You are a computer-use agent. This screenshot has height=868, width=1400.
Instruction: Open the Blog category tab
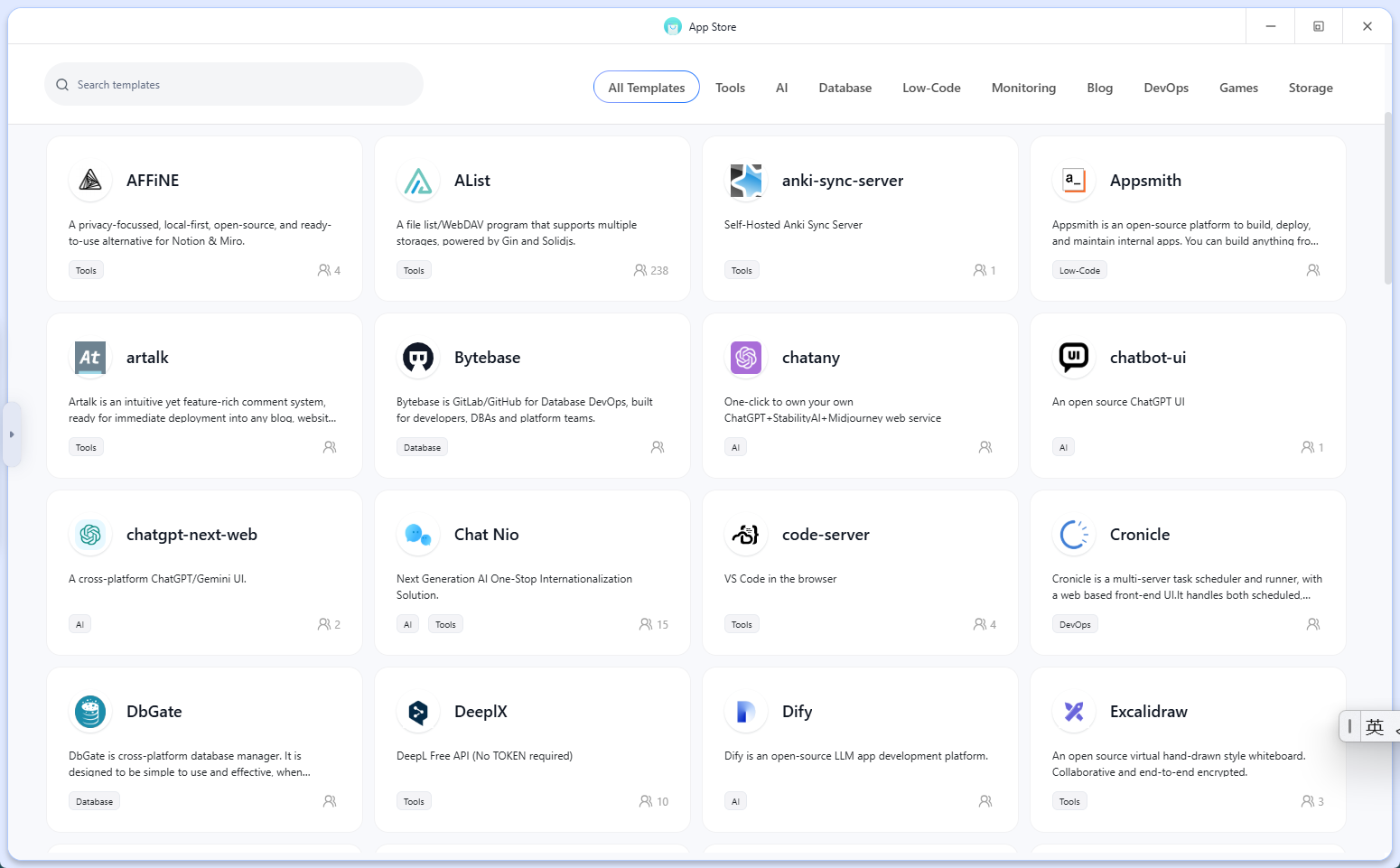pyautogui.click(x=1100, y=88)
